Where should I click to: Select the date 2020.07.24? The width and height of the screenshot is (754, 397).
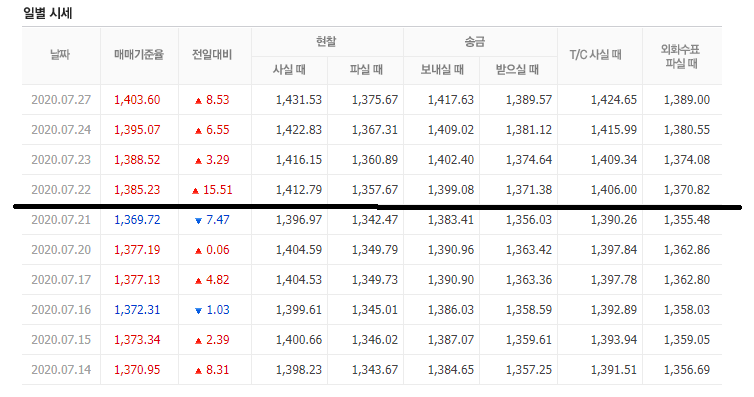(61, 130)
